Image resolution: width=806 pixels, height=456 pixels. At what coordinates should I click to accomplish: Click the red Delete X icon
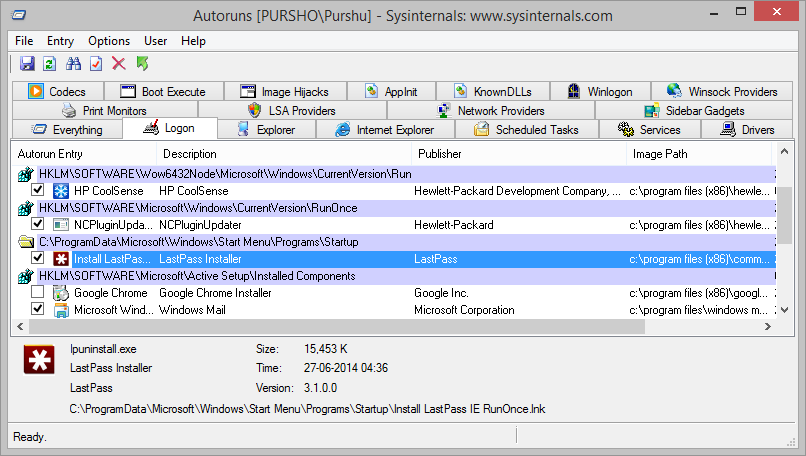(119, 64)
